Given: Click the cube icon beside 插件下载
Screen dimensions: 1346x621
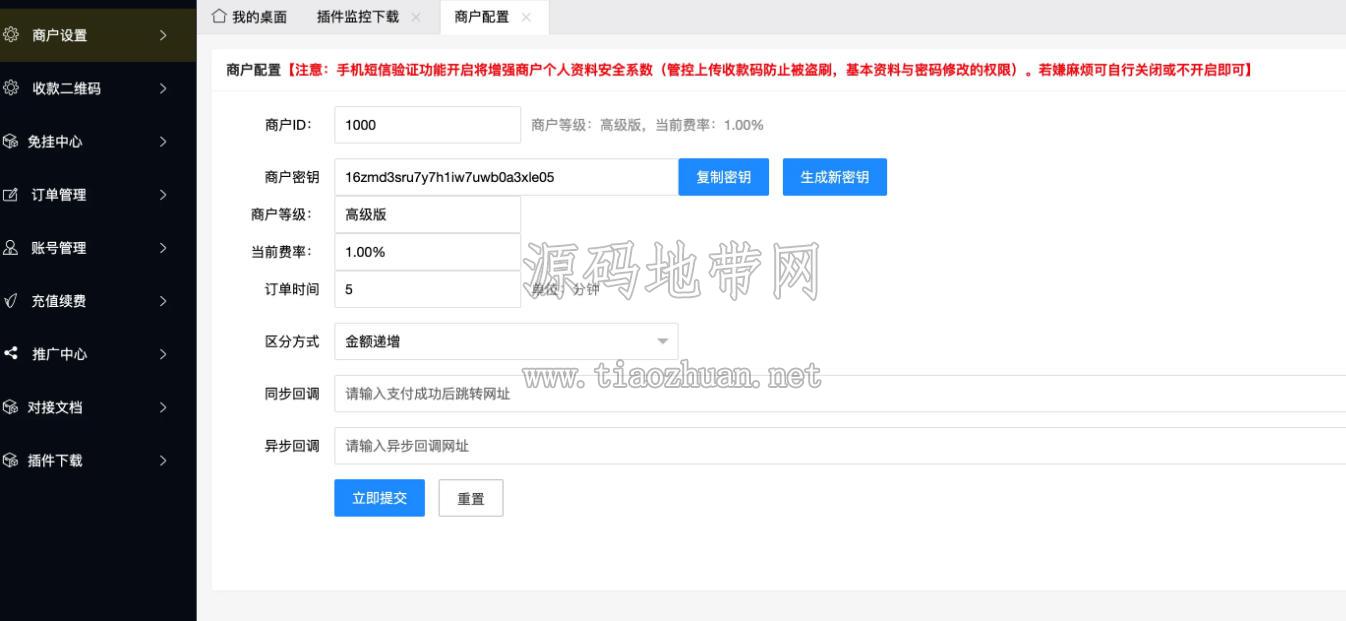Looking at the screenshot, I should pyautogui.click(x=10, y=460).
